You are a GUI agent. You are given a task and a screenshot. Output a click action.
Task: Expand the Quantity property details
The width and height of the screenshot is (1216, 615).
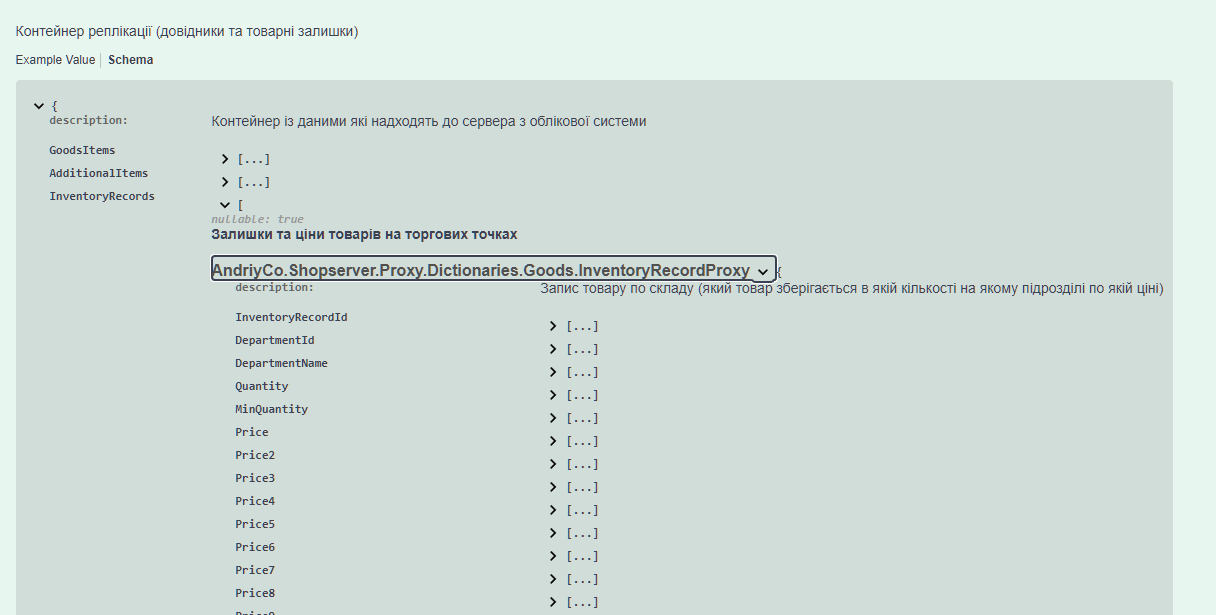click(553, 395)
